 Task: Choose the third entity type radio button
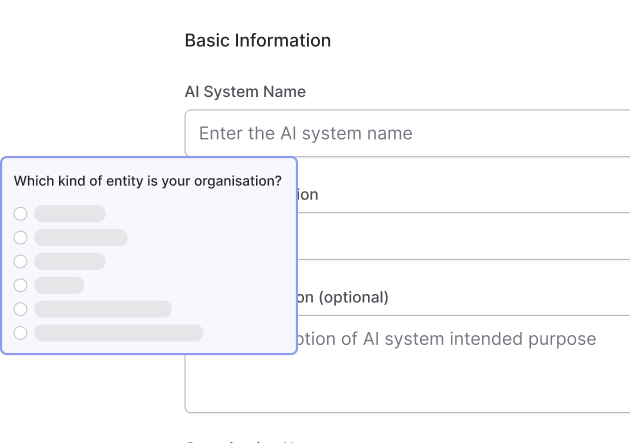tap(20, 261)
